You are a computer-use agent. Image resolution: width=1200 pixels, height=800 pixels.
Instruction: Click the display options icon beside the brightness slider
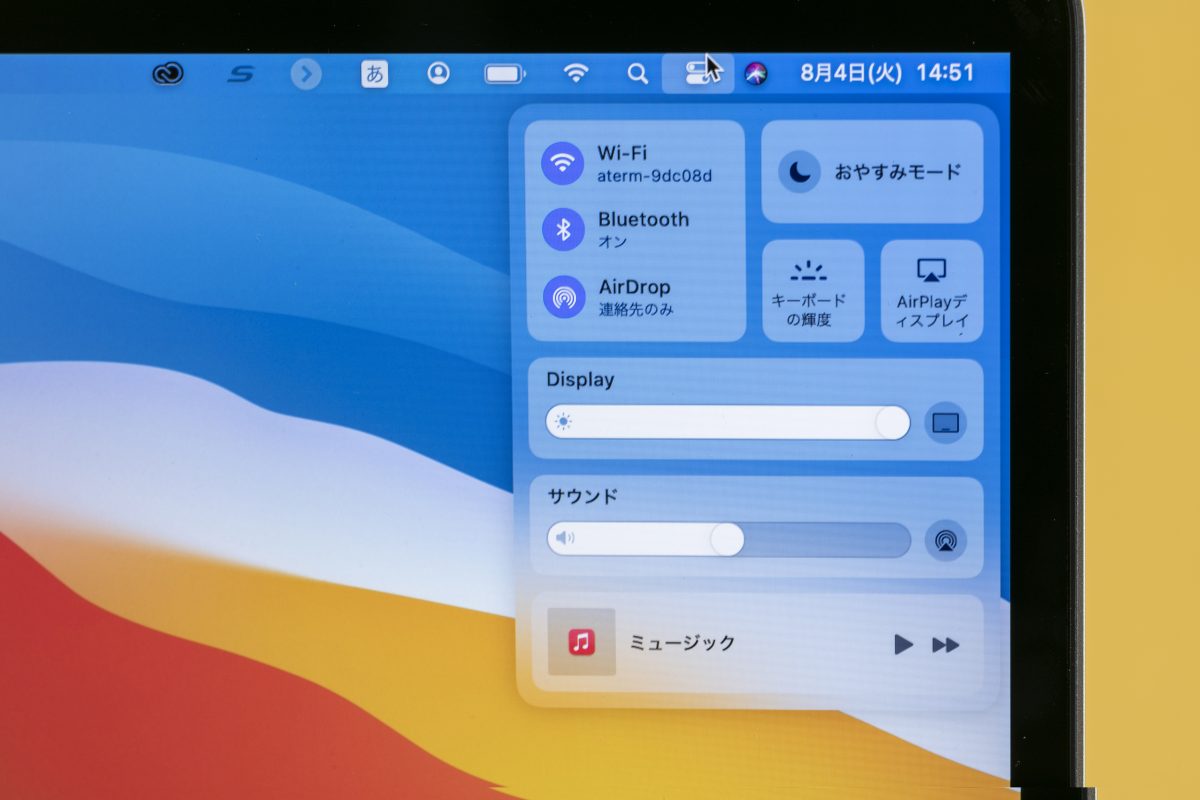tap(945, 423)
